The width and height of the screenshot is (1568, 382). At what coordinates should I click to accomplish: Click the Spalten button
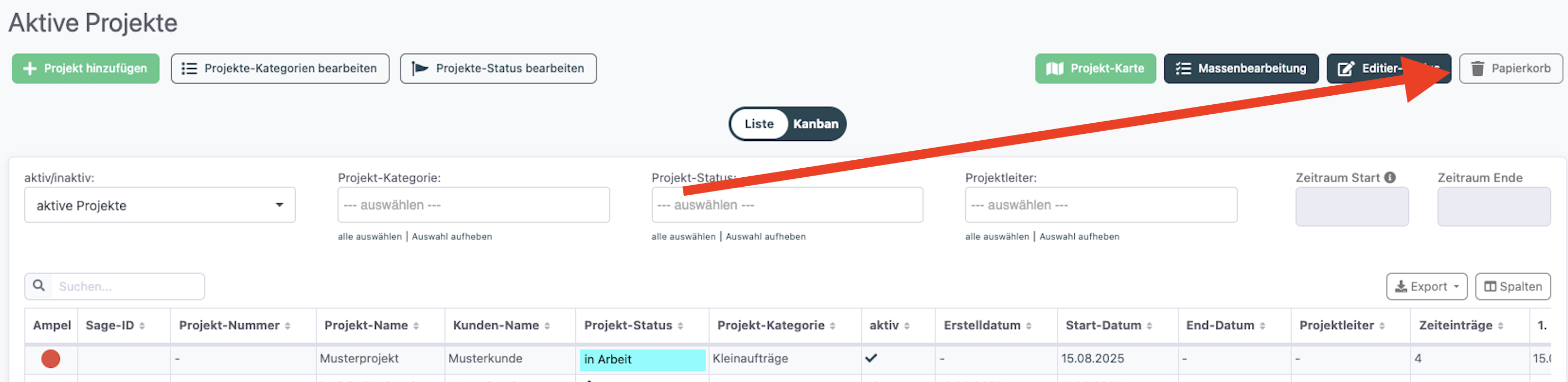tap(1512, 287)
